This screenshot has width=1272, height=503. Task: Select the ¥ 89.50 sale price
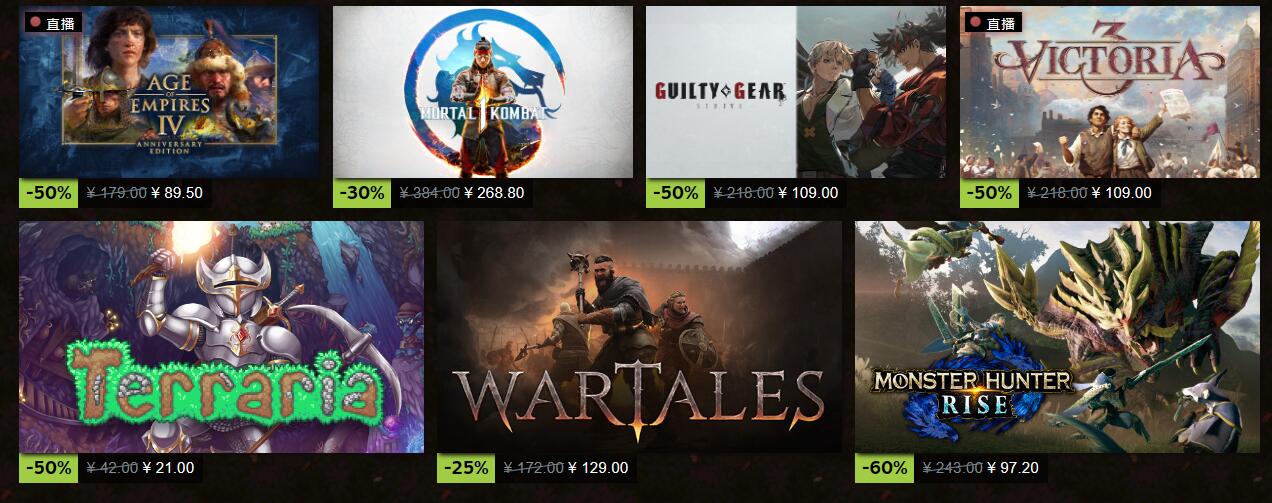(x=177, y=193)
